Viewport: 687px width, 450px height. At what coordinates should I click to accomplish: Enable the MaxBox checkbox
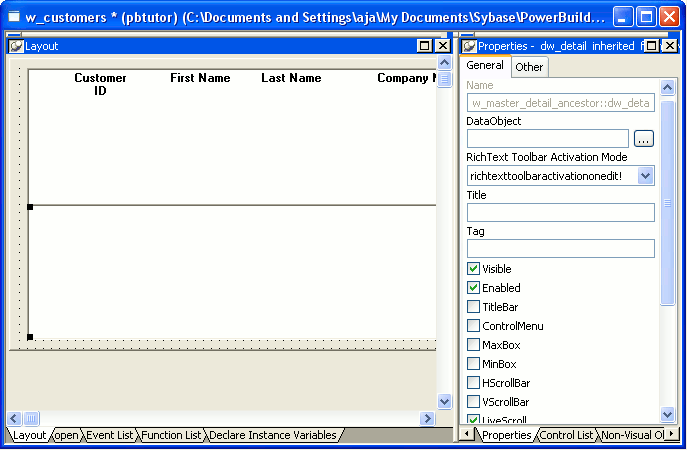[473, 345]
